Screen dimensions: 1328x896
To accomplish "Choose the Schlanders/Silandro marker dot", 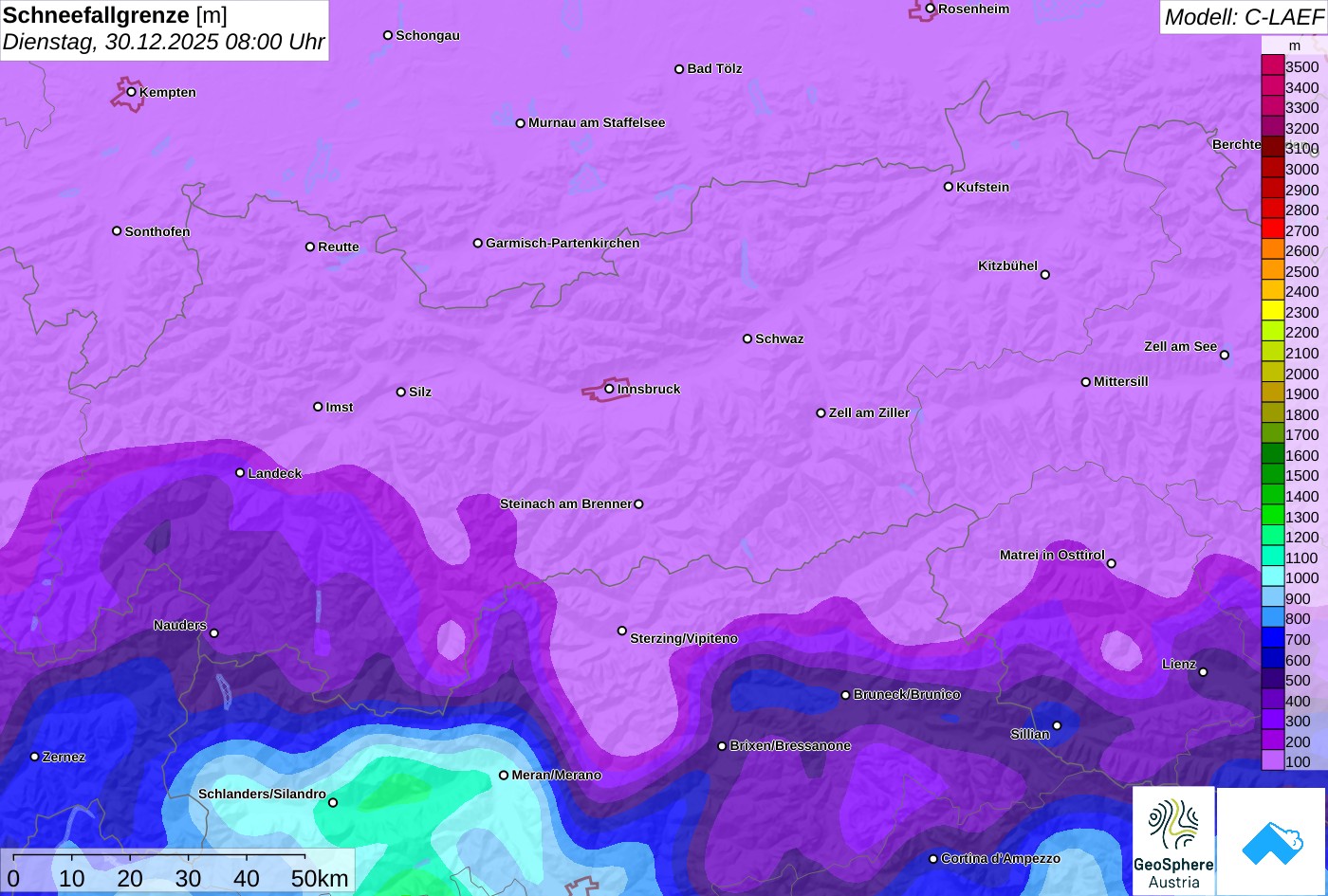I will [332, 803].
